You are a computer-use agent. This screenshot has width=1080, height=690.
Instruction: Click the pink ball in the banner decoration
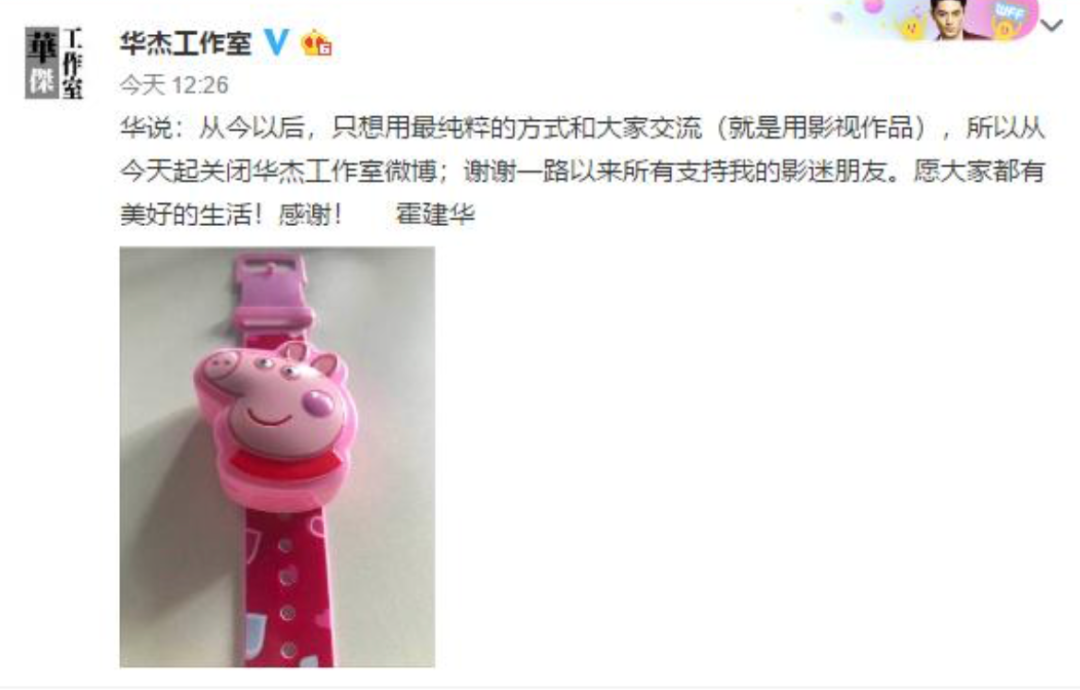coord(873,6)
